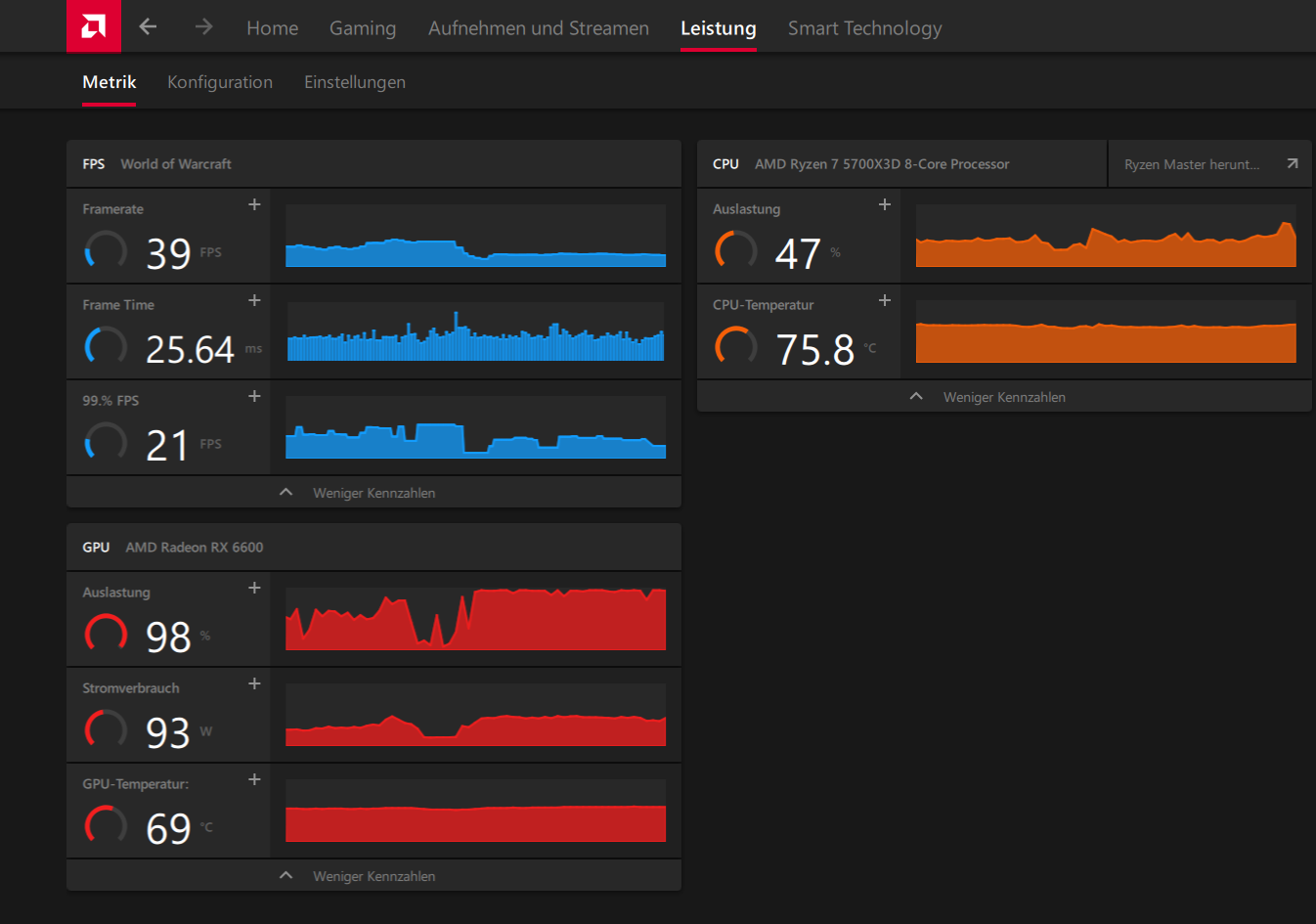
Task: Select the Metrik sub-tab
Action: click(110, 82)
